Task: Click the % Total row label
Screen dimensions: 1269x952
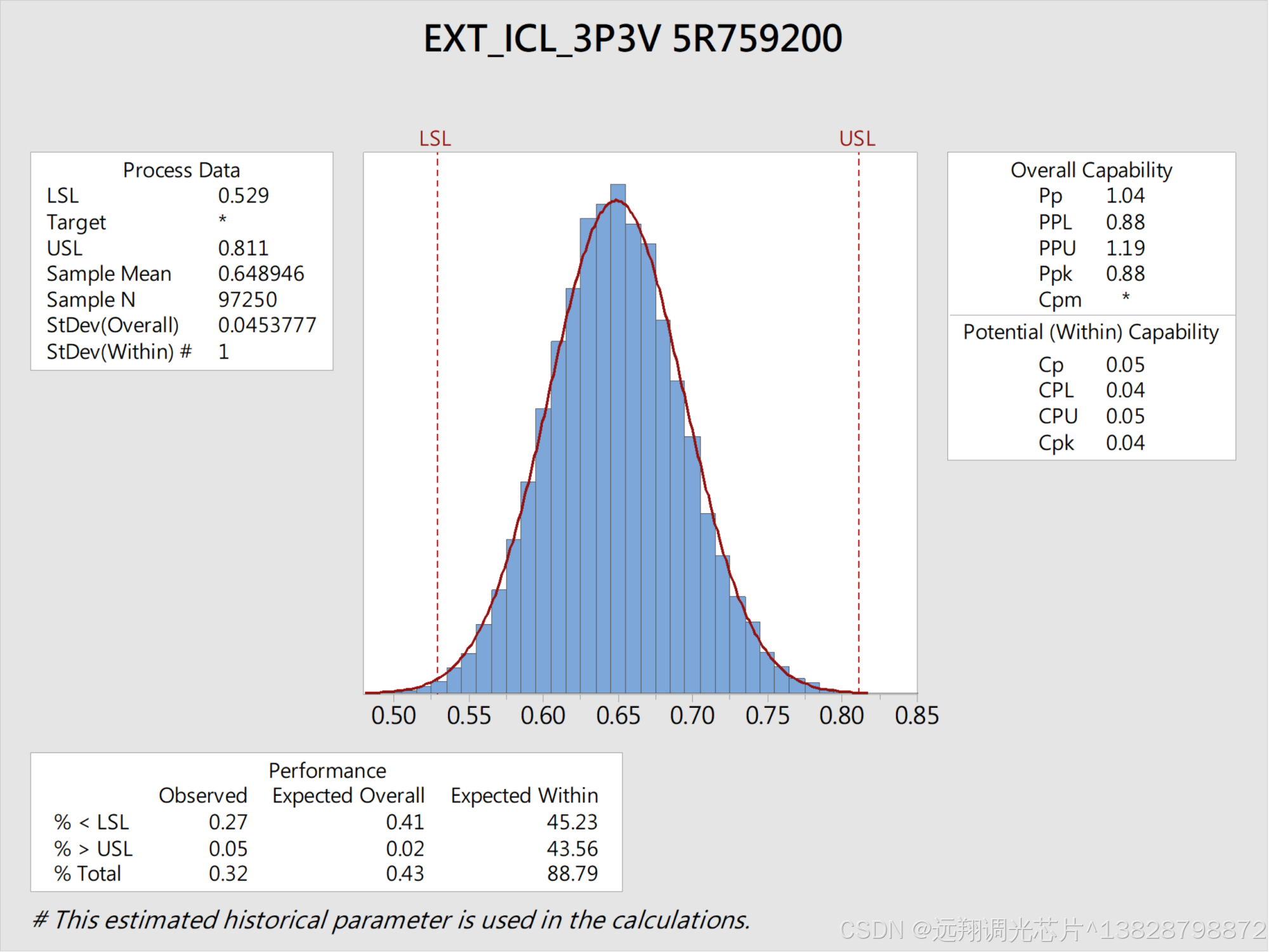Action: 88,873
